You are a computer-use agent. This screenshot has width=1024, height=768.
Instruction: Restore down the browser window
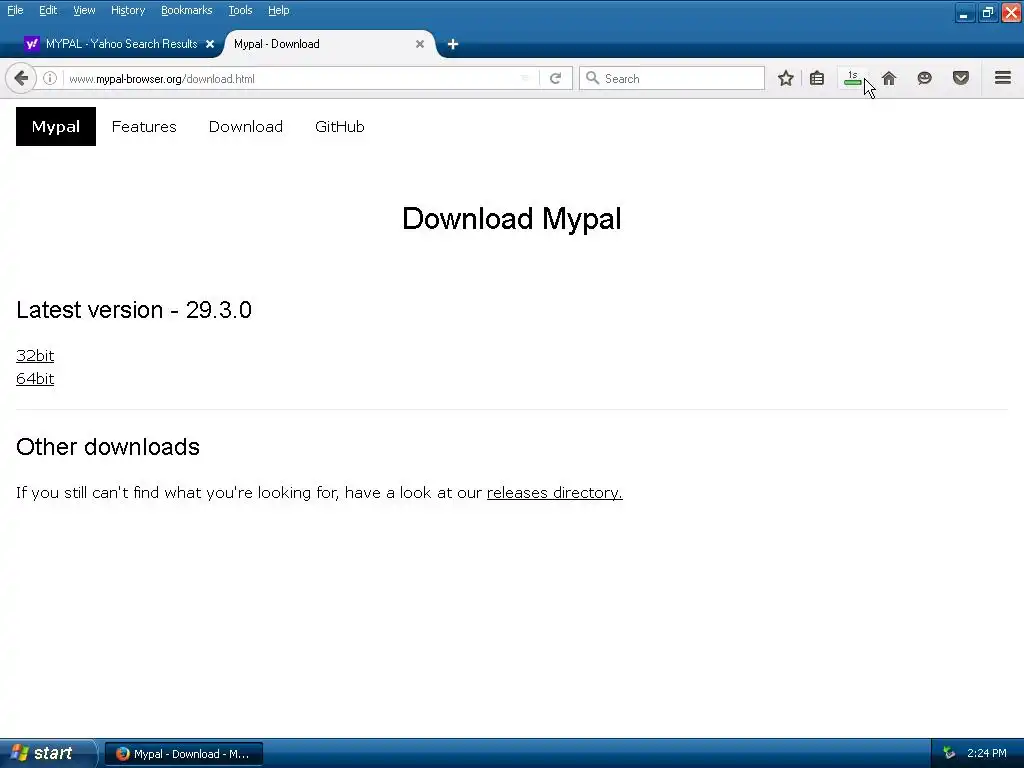point(988,12)
